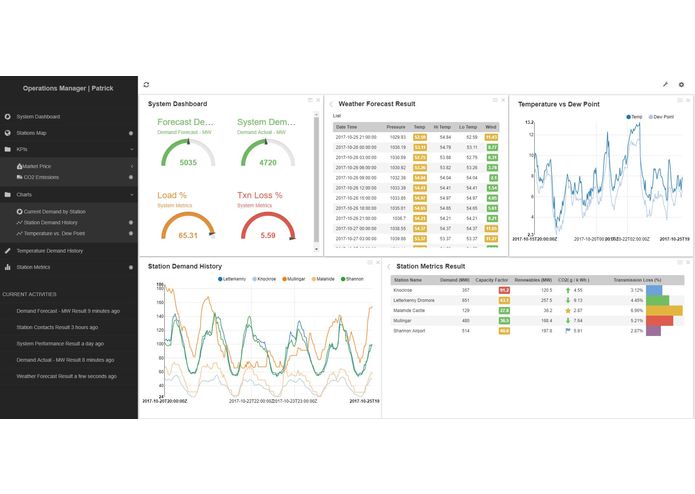Toggle the Dew Point series in the legend
Image resolution: width=695 pixels, height=494 pixels.
pyautogui.click(x=661, y=117)
